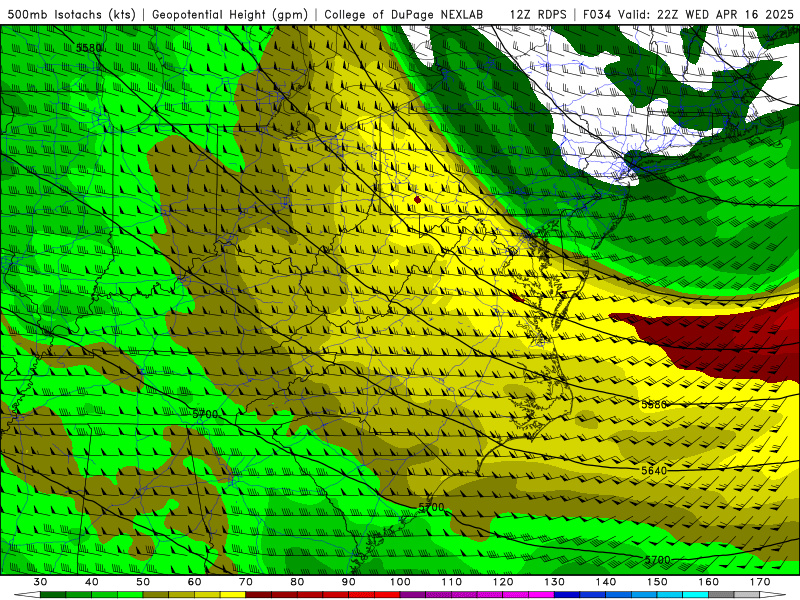Pick the bright yellow swatch just left of 70
The image size is (800, 600).
(233, 595)
